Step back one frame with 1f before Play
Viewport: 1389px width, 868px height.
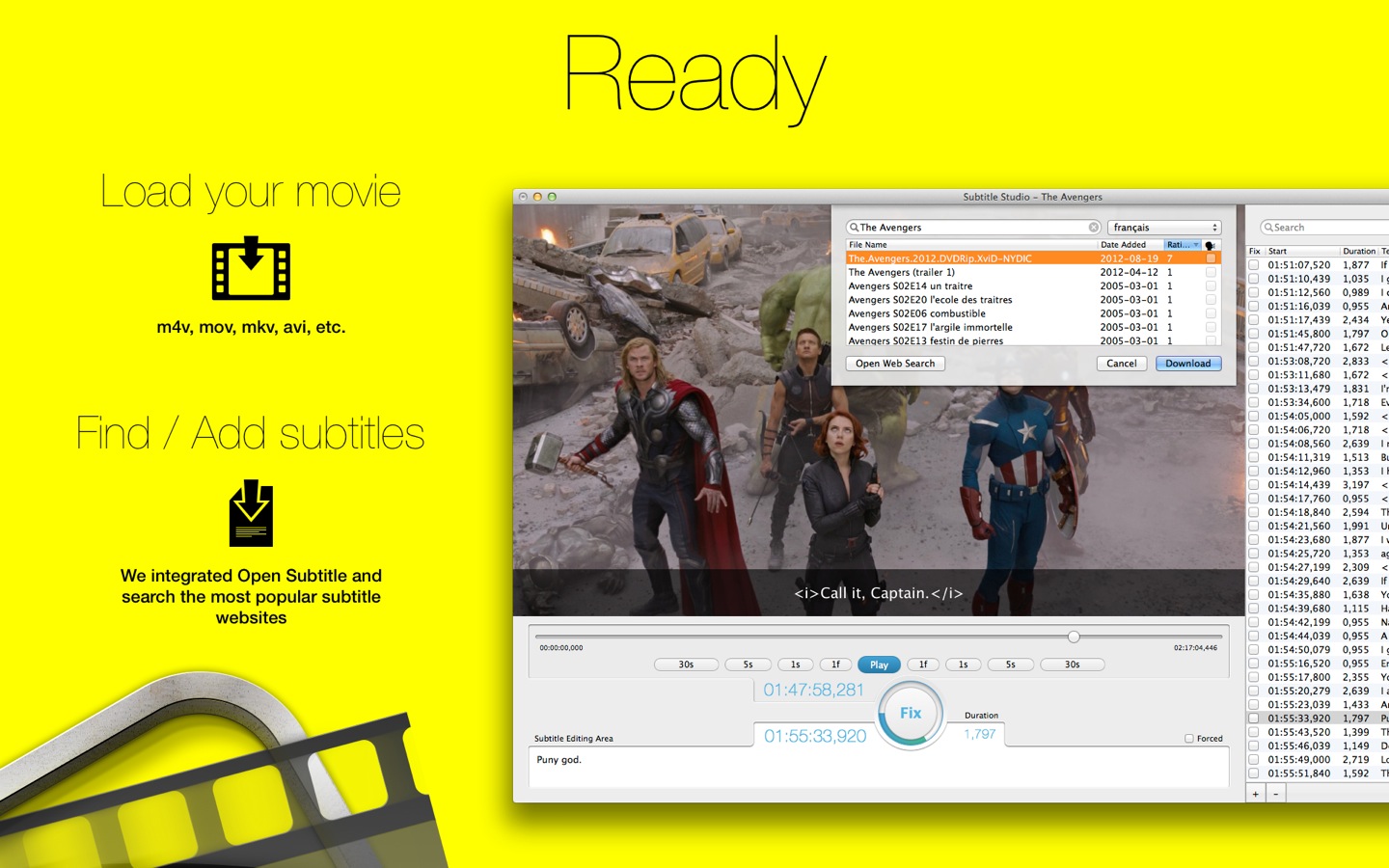click(835, 665)
